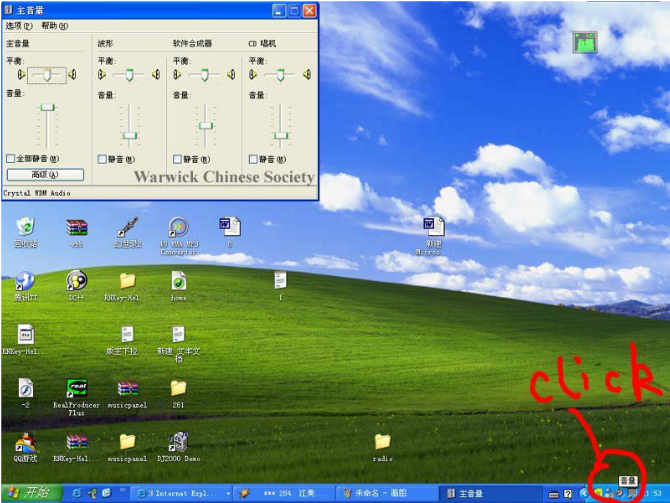Click the 主音量 master balance slider thumb
Image resolution: width=670 pixels, height=503 pixels.
click(47, 75)
